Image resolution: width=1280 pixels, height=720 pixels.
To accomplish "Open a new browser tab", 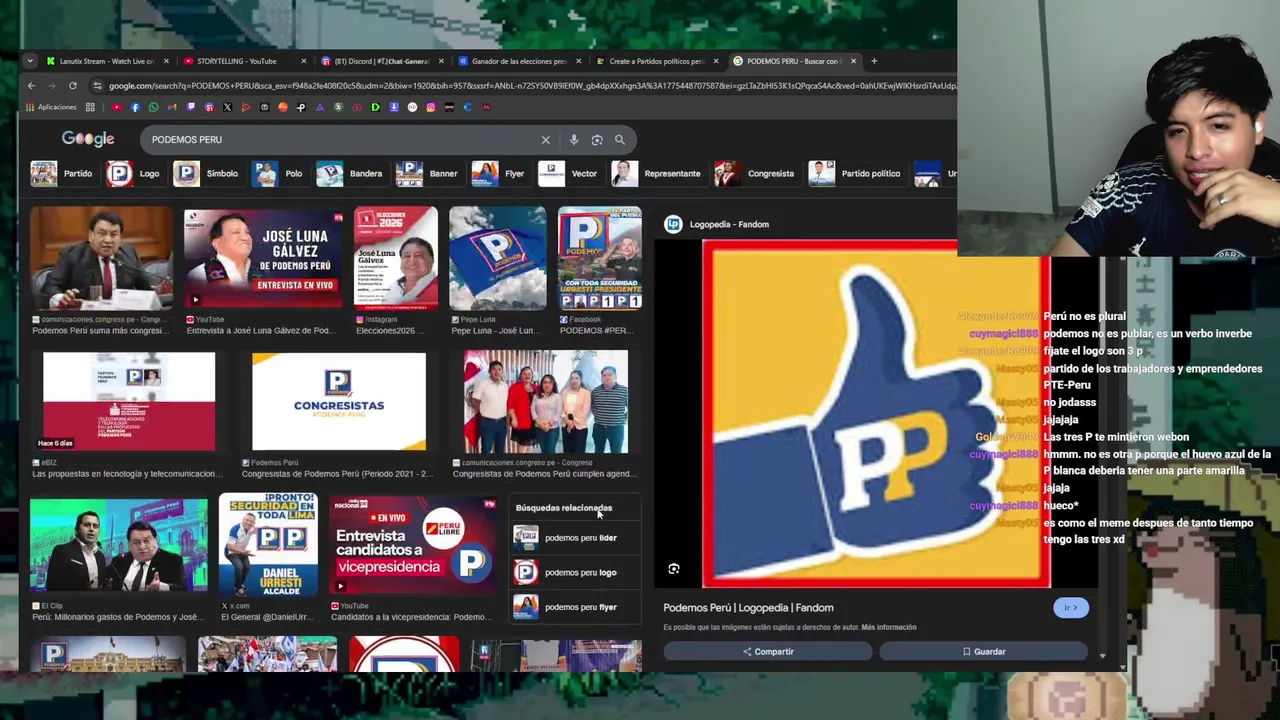I will (874, 61).
